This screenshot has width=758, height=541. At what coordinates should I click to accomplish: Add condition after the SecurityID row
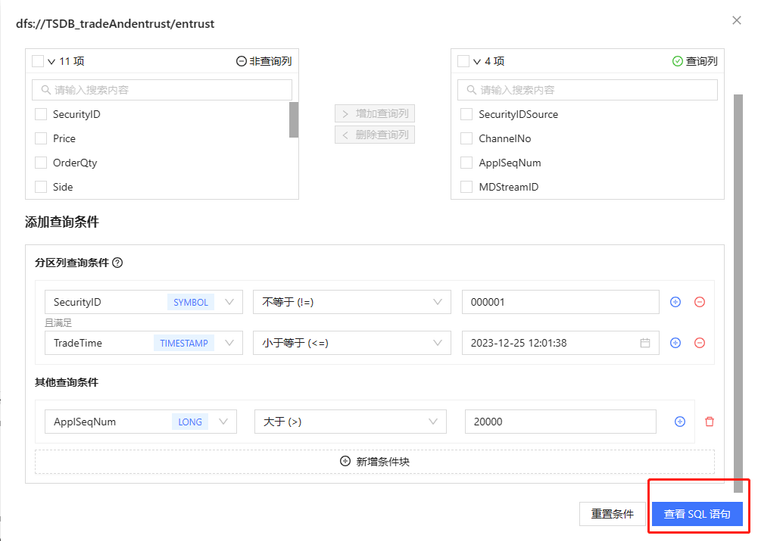(x=675, y=302)
